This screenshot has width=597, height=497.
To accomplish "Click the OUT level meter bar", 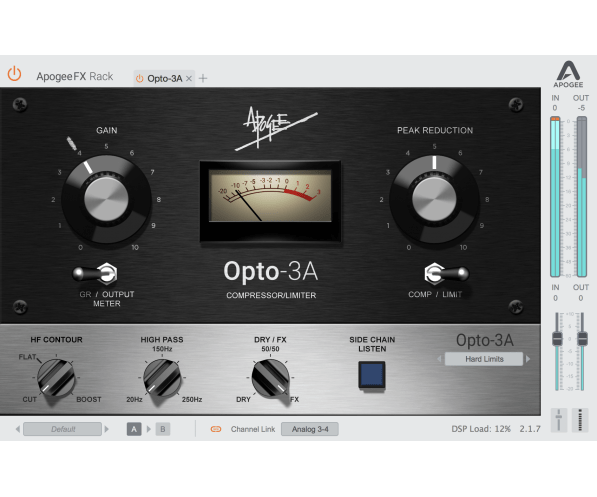I will pyautogui.click(x=582, y=197).
